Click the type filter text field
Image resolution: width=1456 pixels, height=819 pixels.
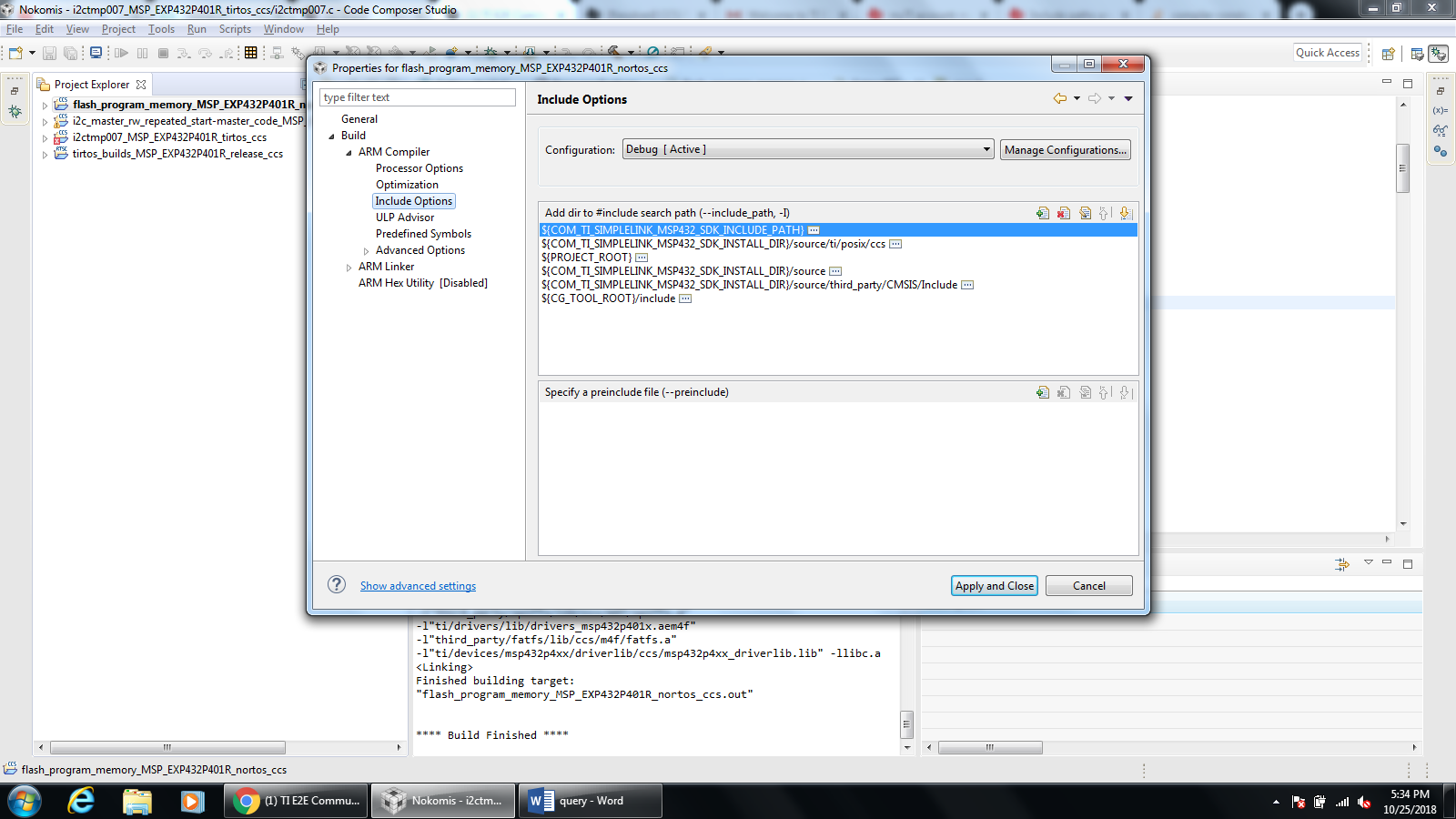[x=418, y=97]
